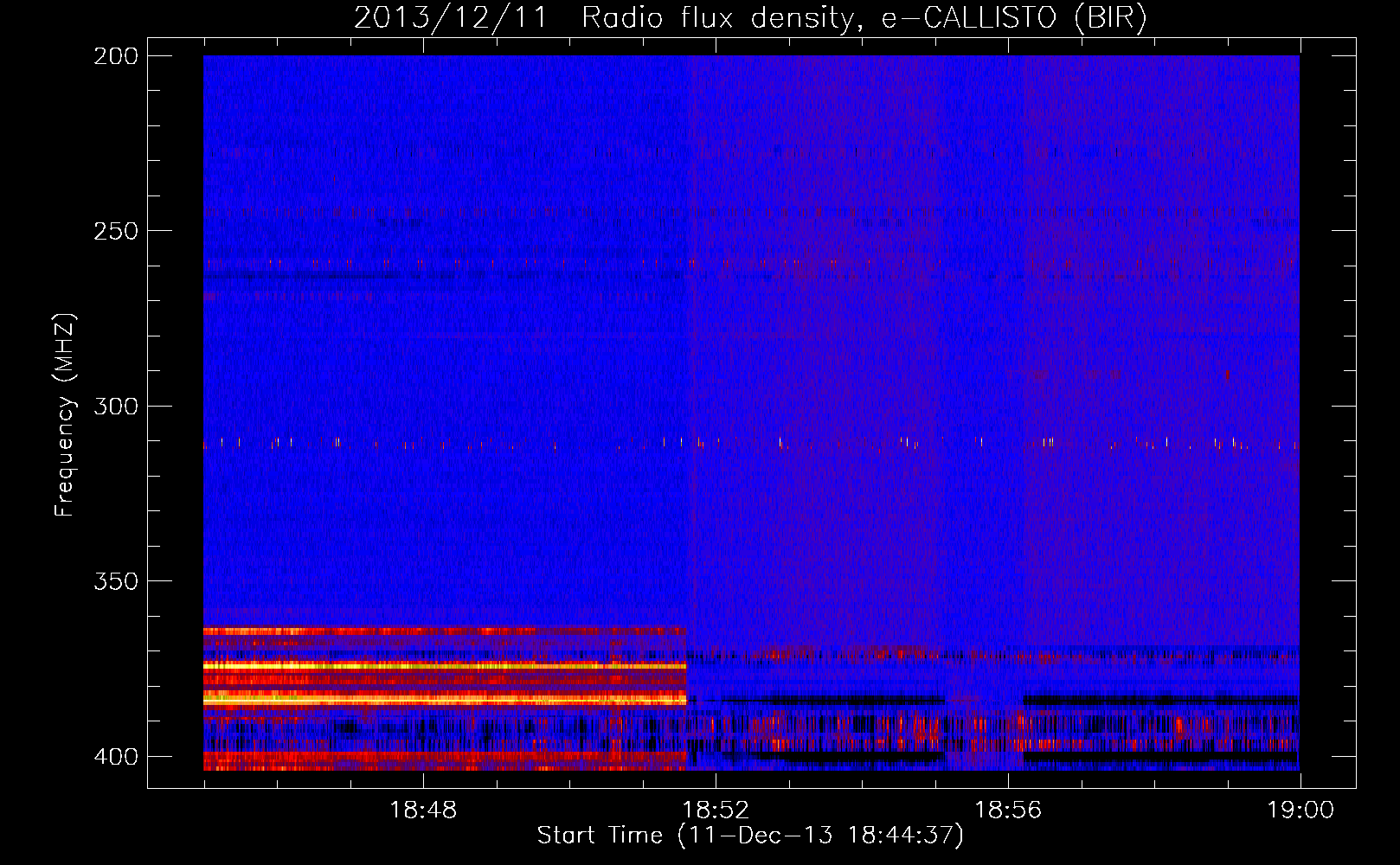Select the 400 frequency tick label
This screenshot has height=865, width=1400.
coord(116,756)
